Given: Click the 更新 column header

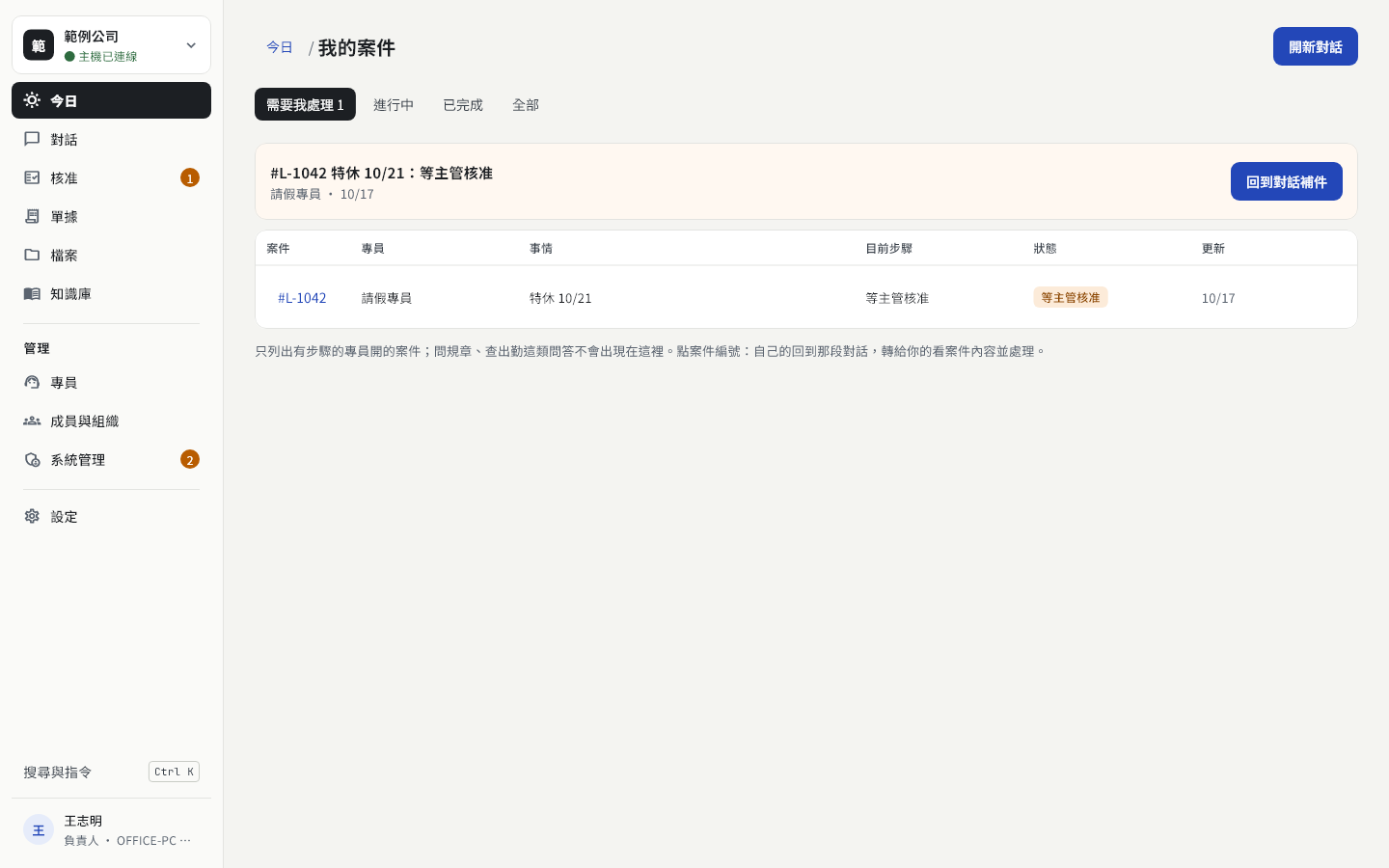Looking at the screenshot, I should (x=1213, y=248).
